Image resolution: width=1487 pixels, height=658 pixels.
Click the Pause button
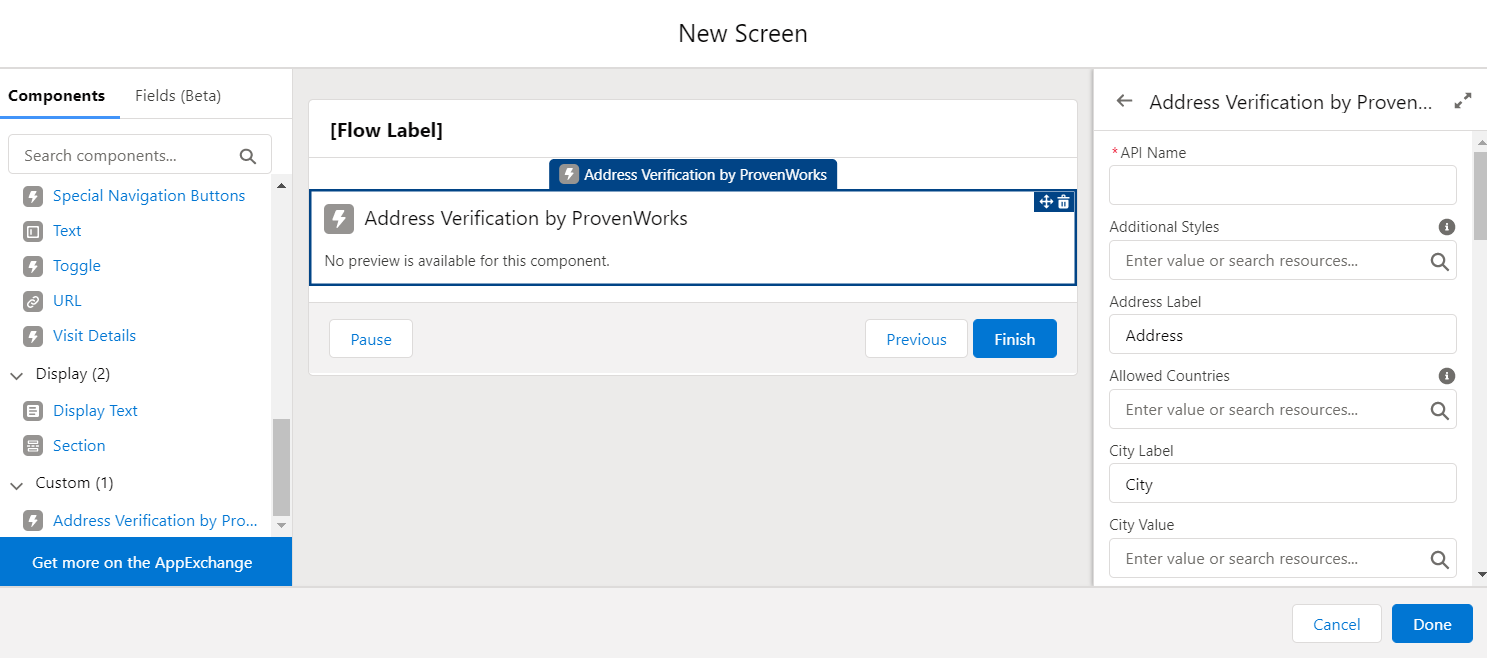pyautogui.click(x=371, y=339)
